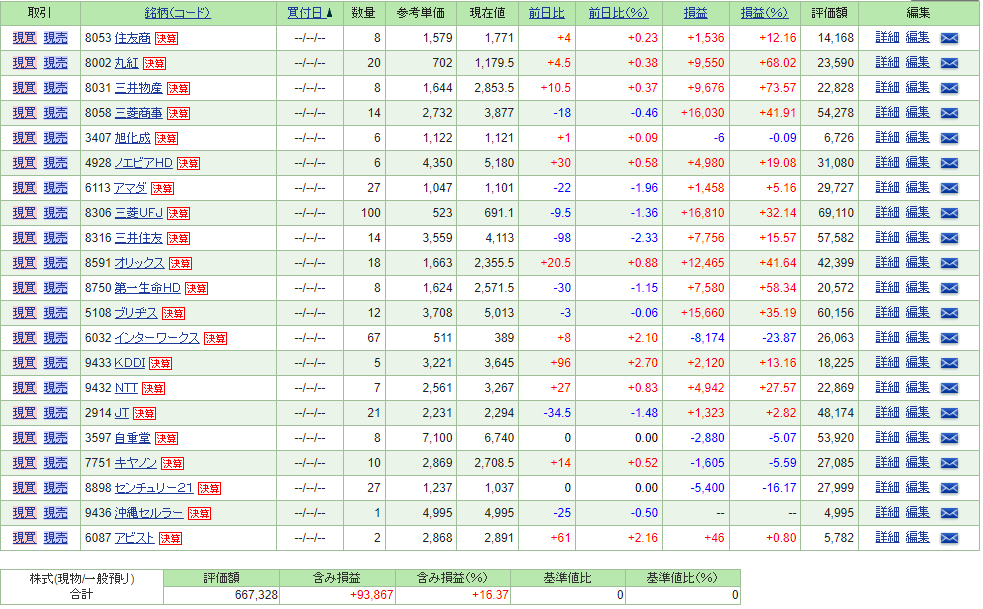Click the mail icon in the センチュリー21 row
This screenshot has height=609, width=983.
[949, 488]
